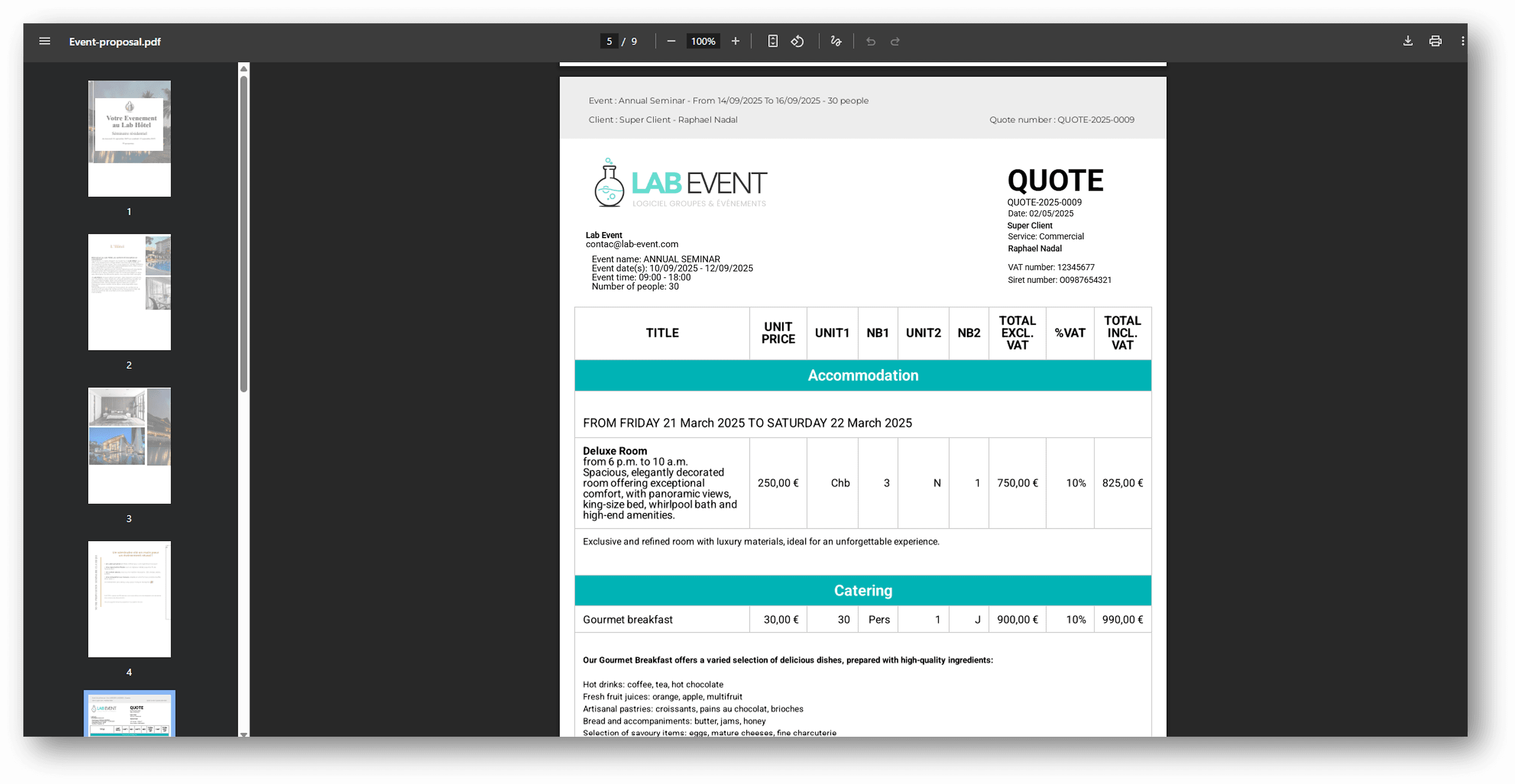Select the draw annotation tool
The width and height of the screenshot is (1515, 784).
coord(836,41)
